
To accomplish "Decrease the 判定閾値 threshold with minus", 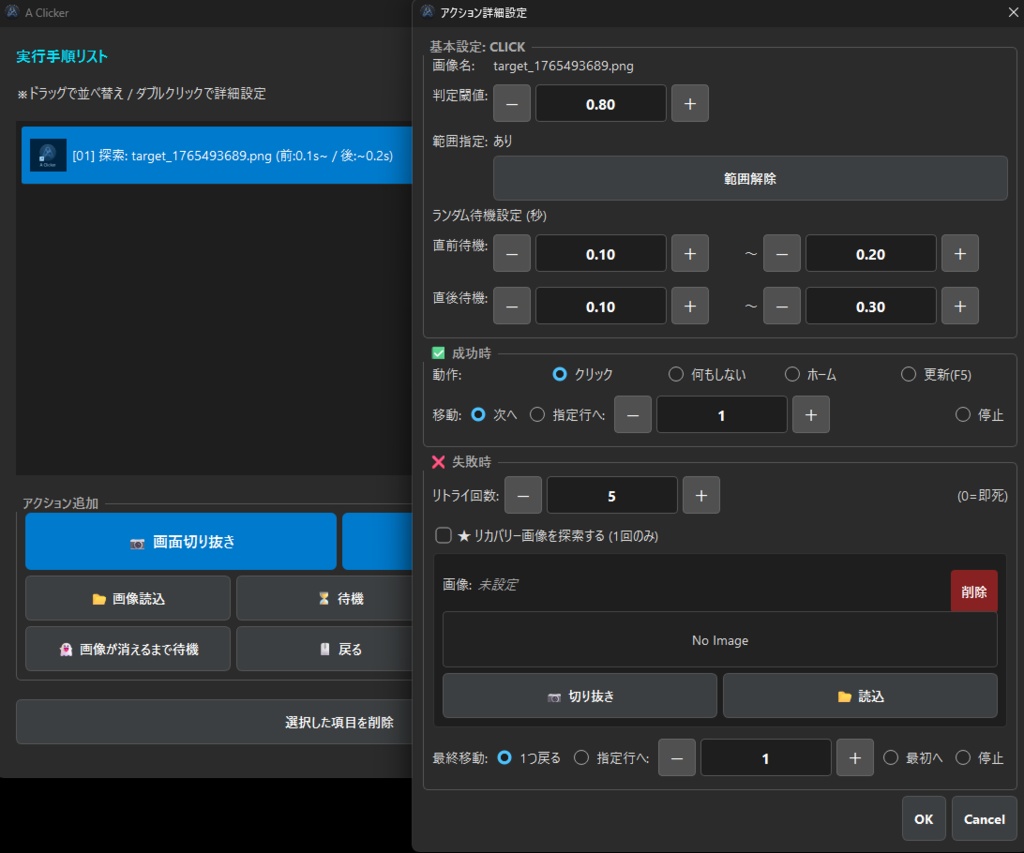I will [512, 103].
